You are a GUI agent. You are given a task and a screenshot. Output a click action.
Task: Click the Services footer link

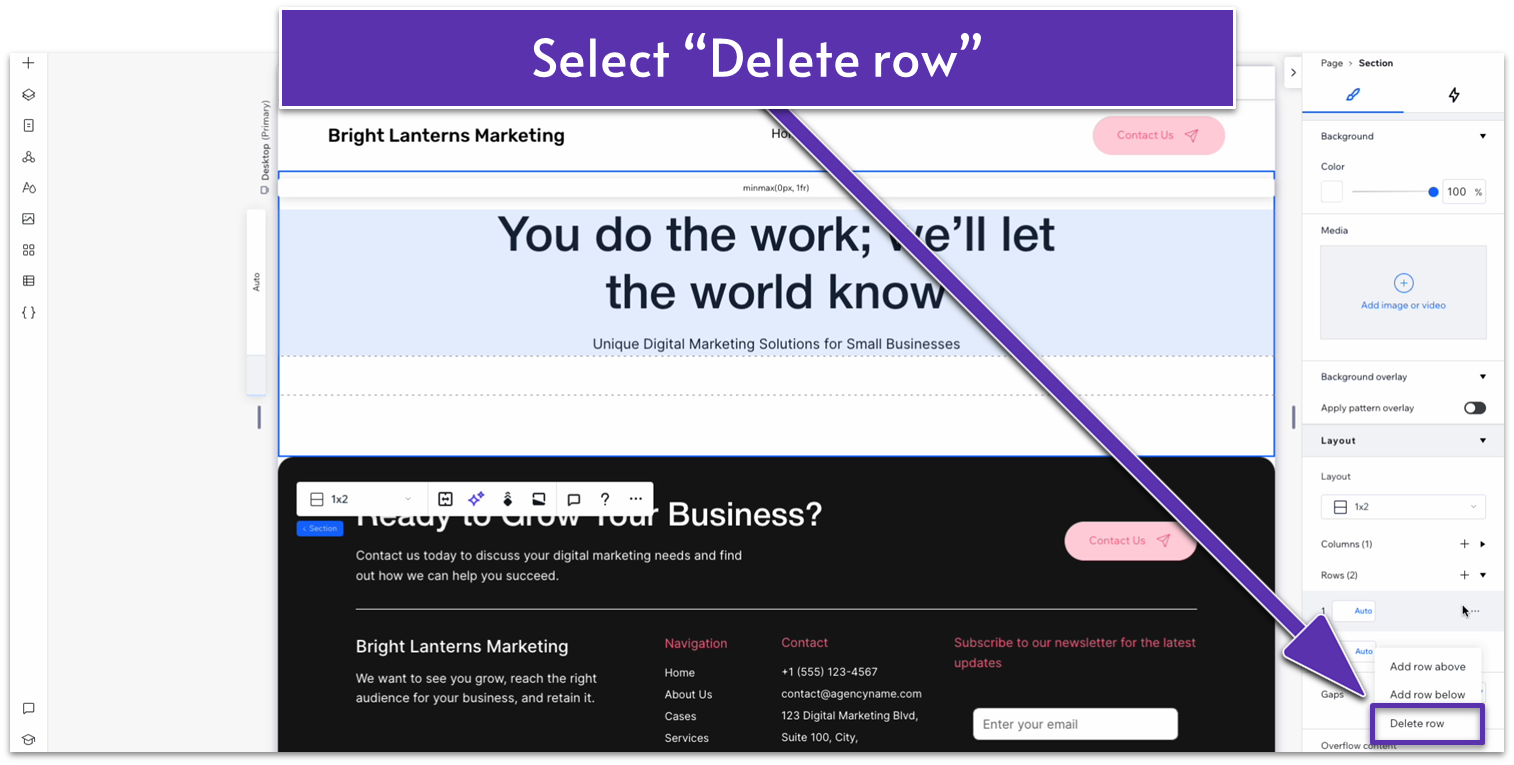(x=687, y=738)
